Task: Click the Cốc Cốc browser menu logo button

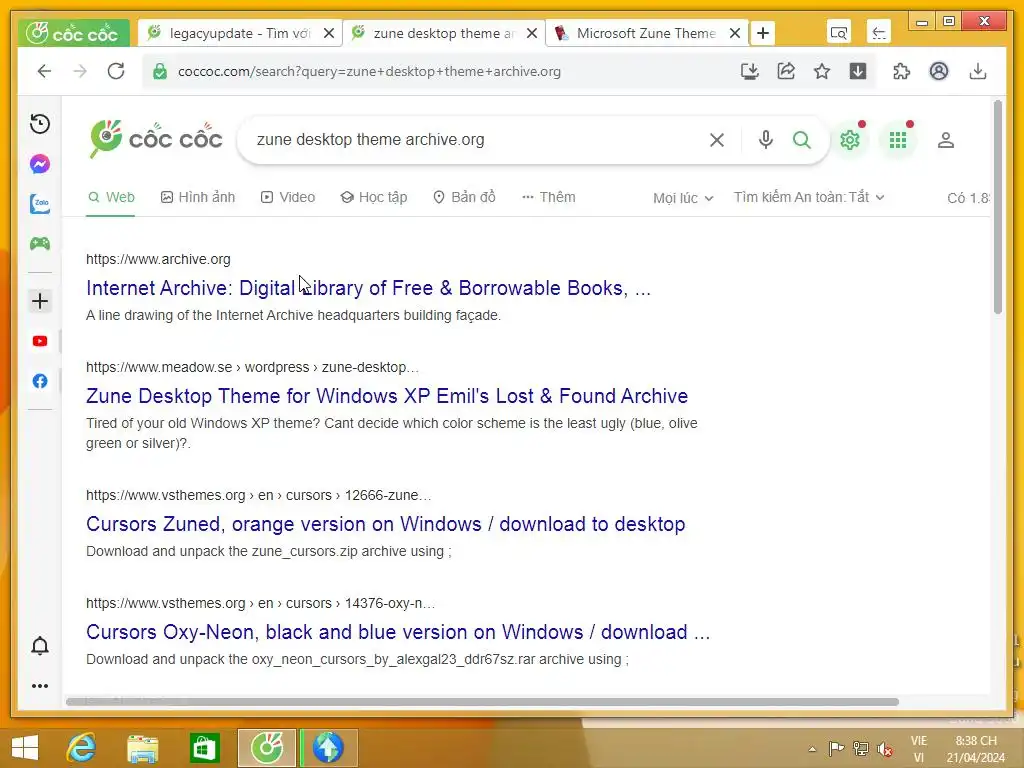Action: tap(74, 33)
